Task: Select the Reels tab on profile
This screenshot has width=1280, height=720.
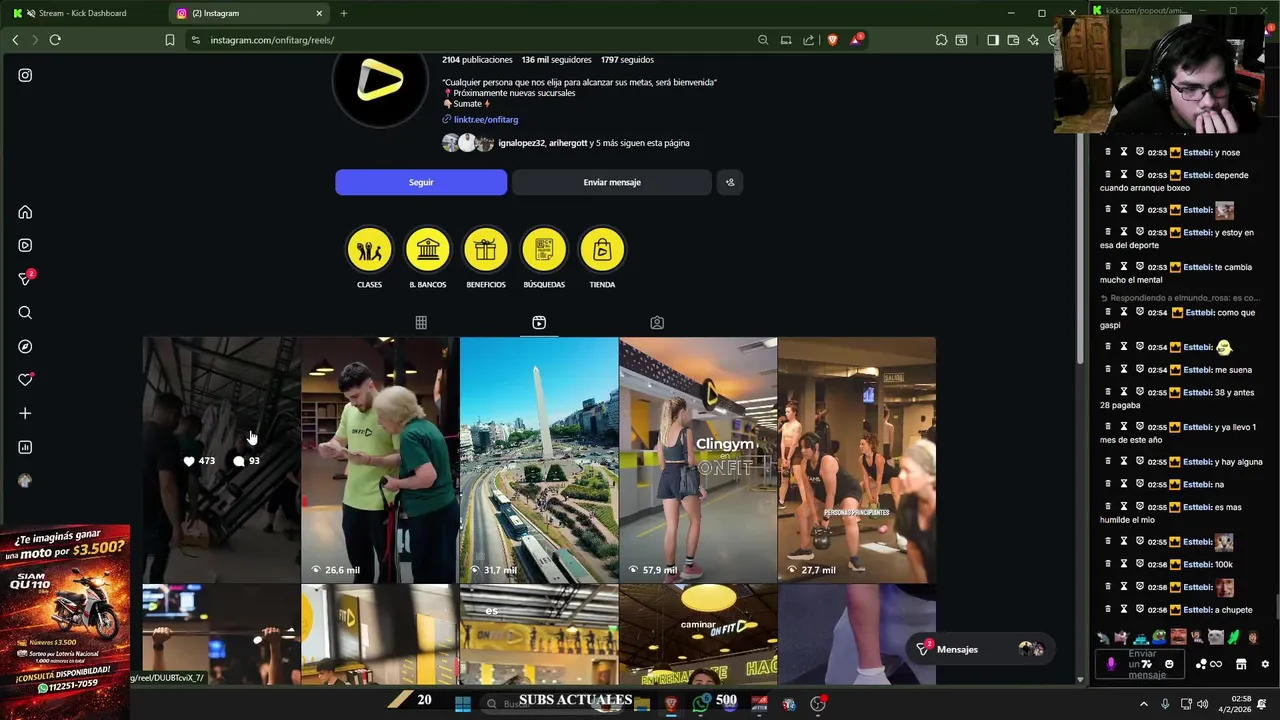Action: [x=539, y=322]
